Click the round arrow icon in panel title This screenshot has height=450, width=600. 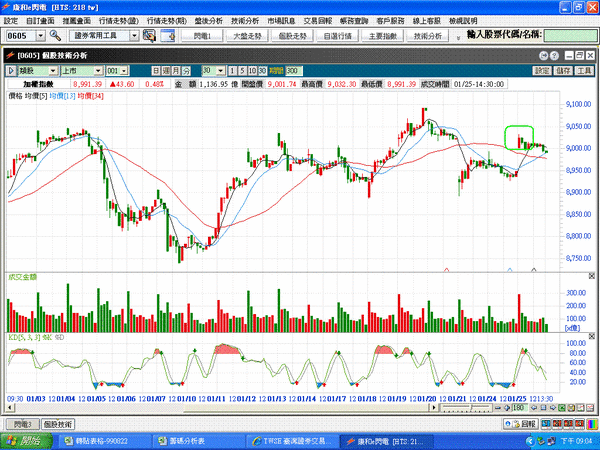pos(544,56)
